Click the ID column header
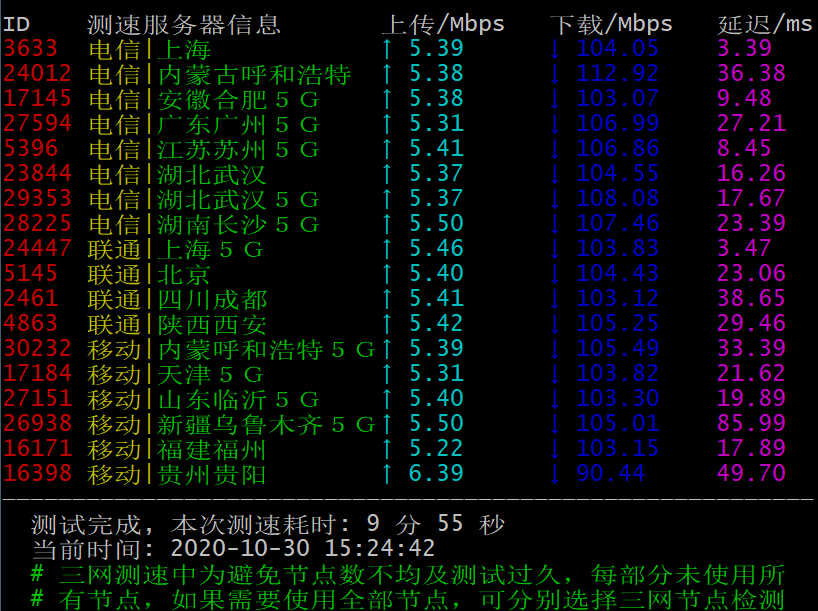Image resolution: width=818 pixels, height=611 pixels. 17,25
